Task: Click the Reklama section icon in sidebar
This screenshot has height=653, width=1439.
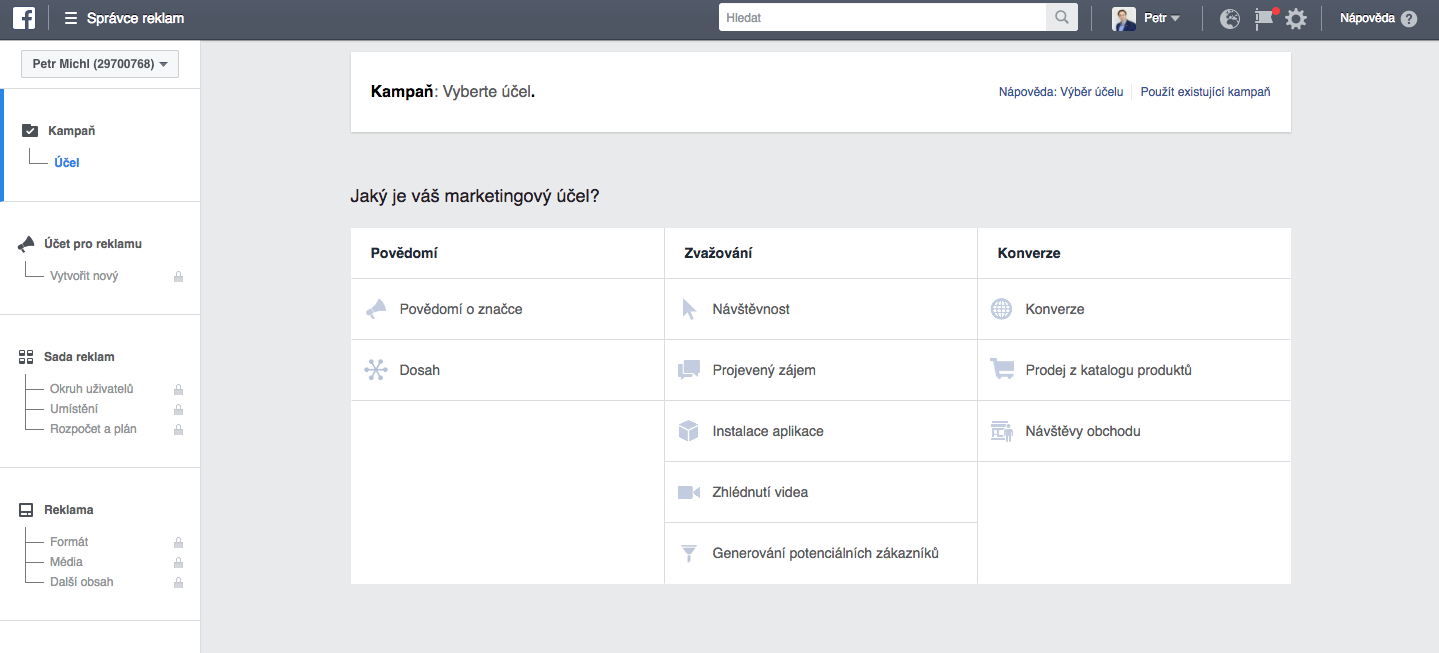Action: [x=26, y=510]
